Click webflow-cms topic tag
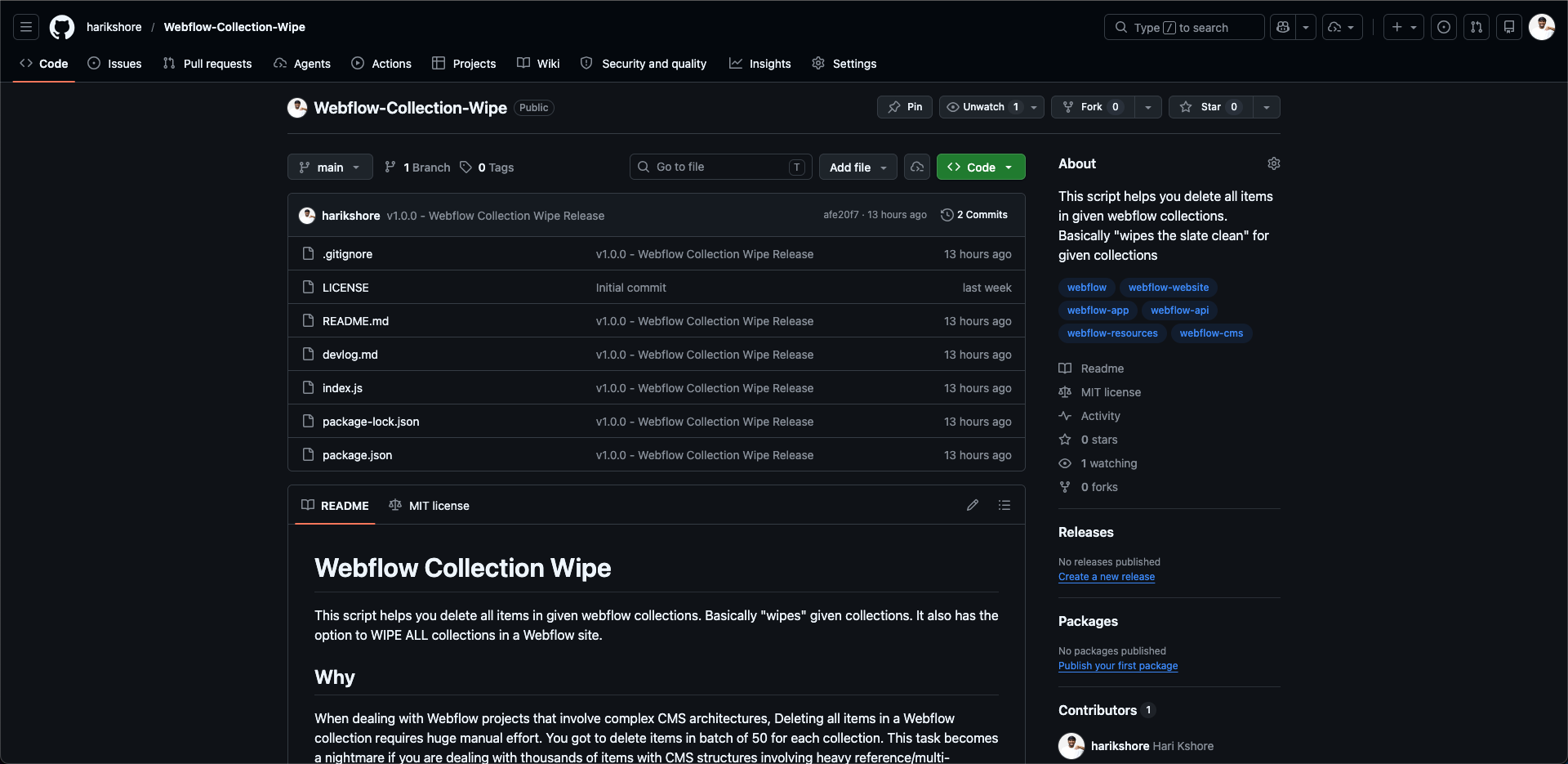Viewport: 1568px width, 764px height. pyautogui.click(x=1211, y=333)
